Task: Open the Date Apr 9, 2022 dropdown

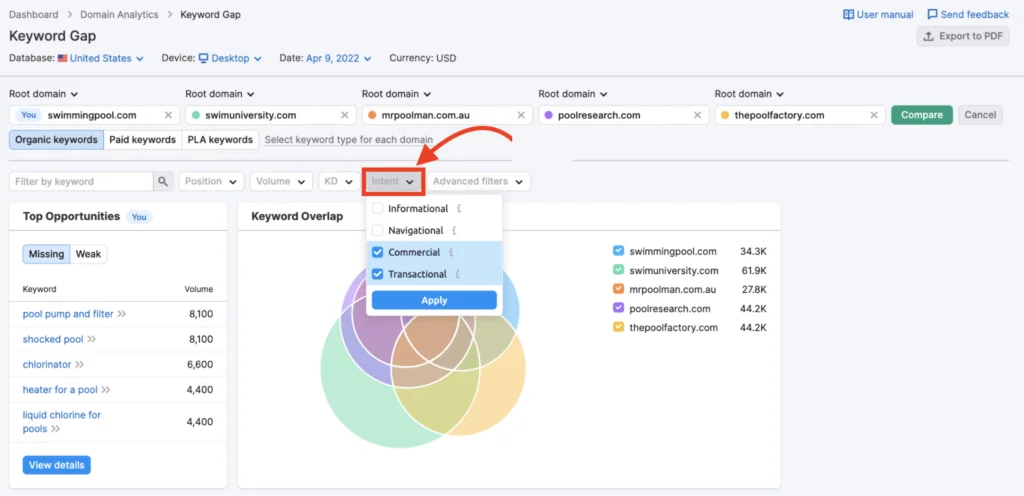Action: point(338,58)
